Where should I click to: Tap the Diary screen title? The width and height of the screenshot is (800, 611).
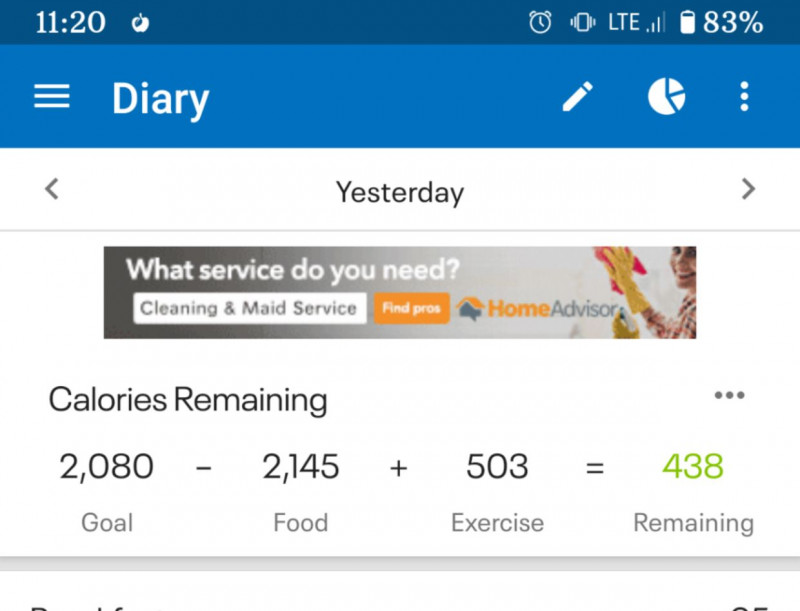pos(160,98)
